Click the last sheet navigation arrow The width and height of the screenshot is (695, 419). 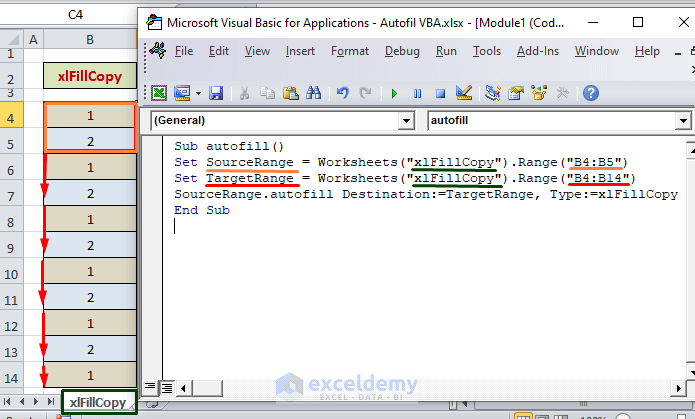52,402
